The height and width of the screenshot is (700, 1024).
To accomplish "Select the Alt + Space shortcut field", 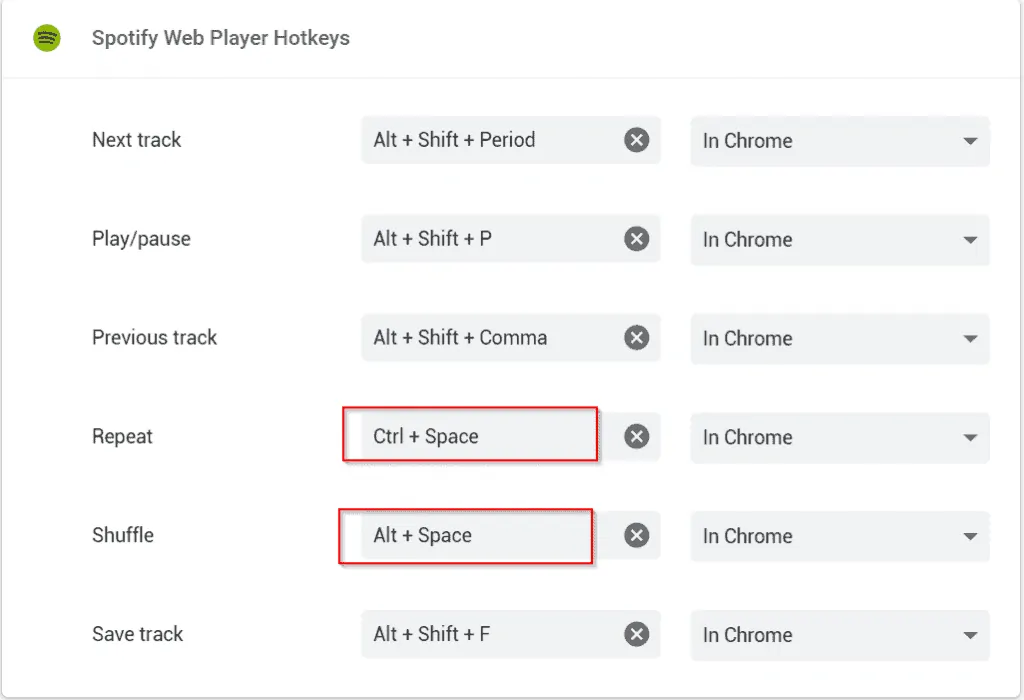I will pos(465,536).
